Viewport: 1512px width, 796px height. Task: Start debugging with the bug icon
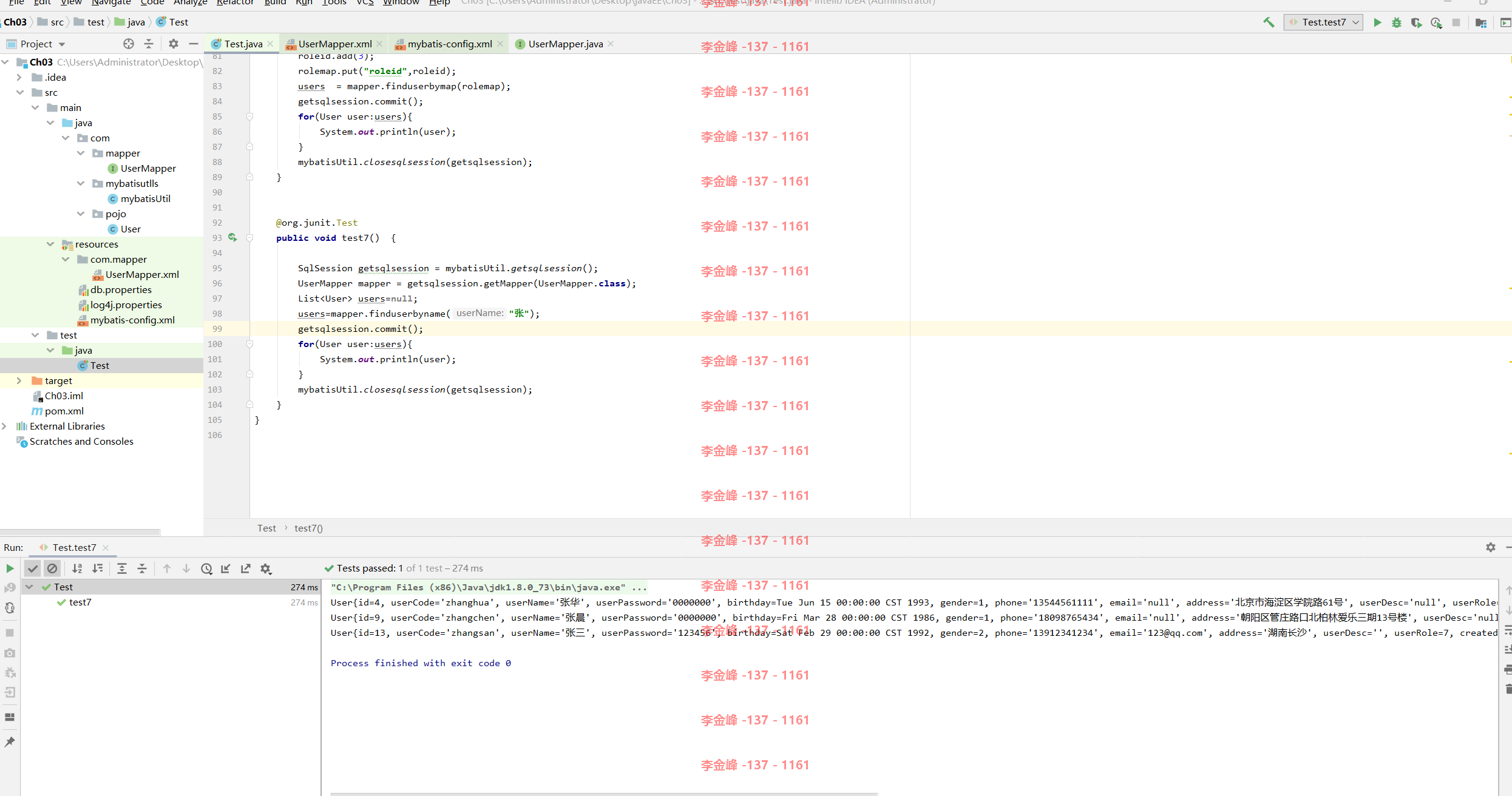point(1397,22)
